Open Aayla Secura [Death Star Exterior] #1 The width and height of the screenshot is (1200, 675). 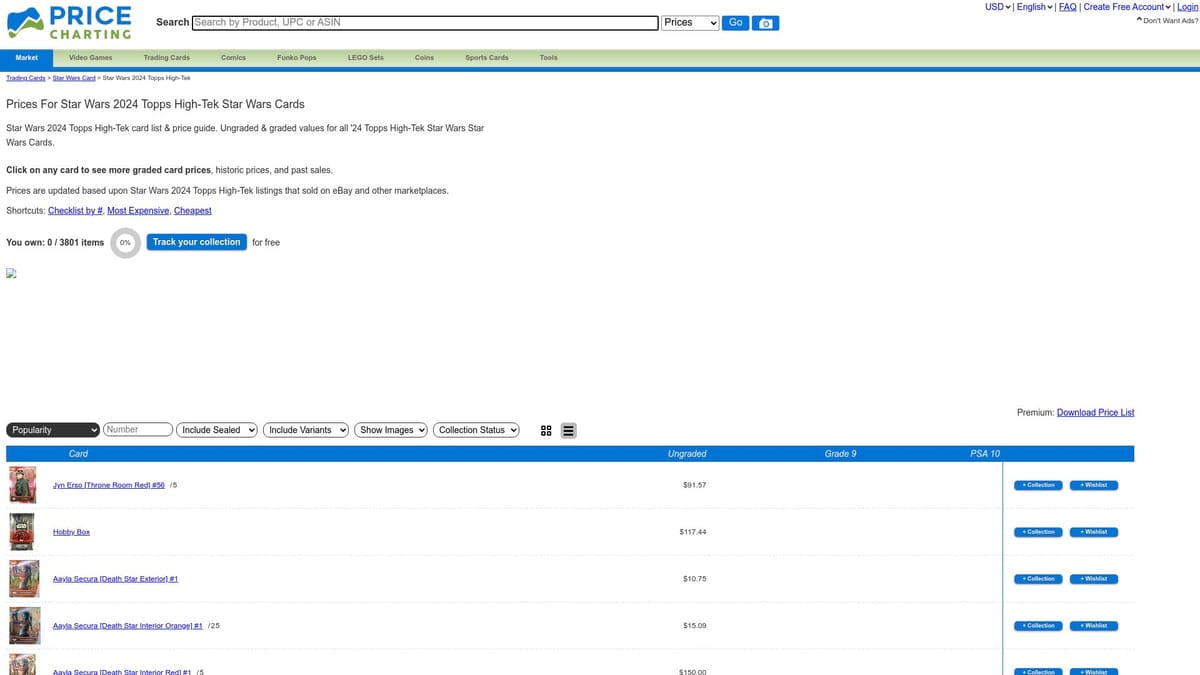coord(115,579)
